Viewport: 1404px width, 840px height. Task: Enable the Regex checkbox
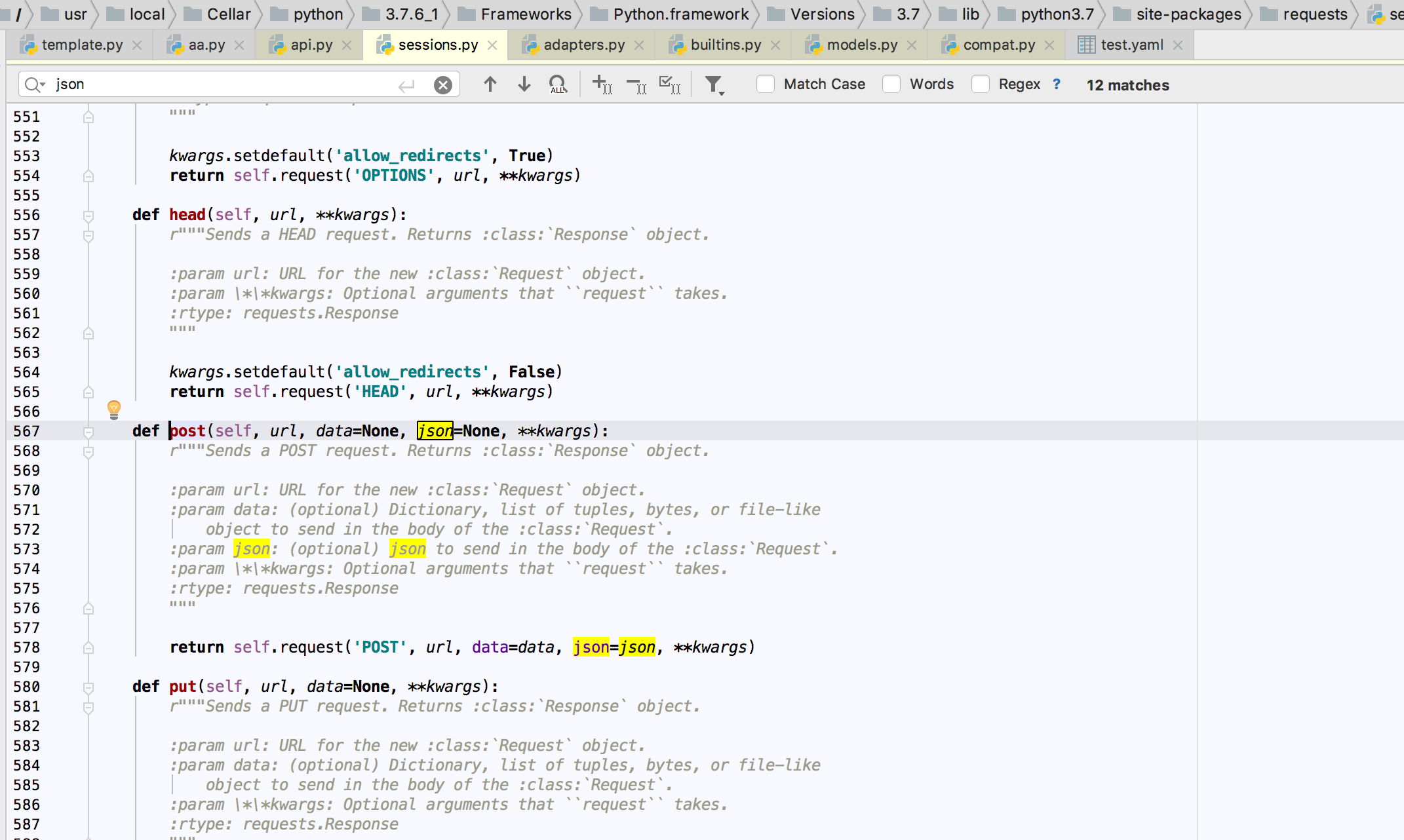(x=981, y=84)
